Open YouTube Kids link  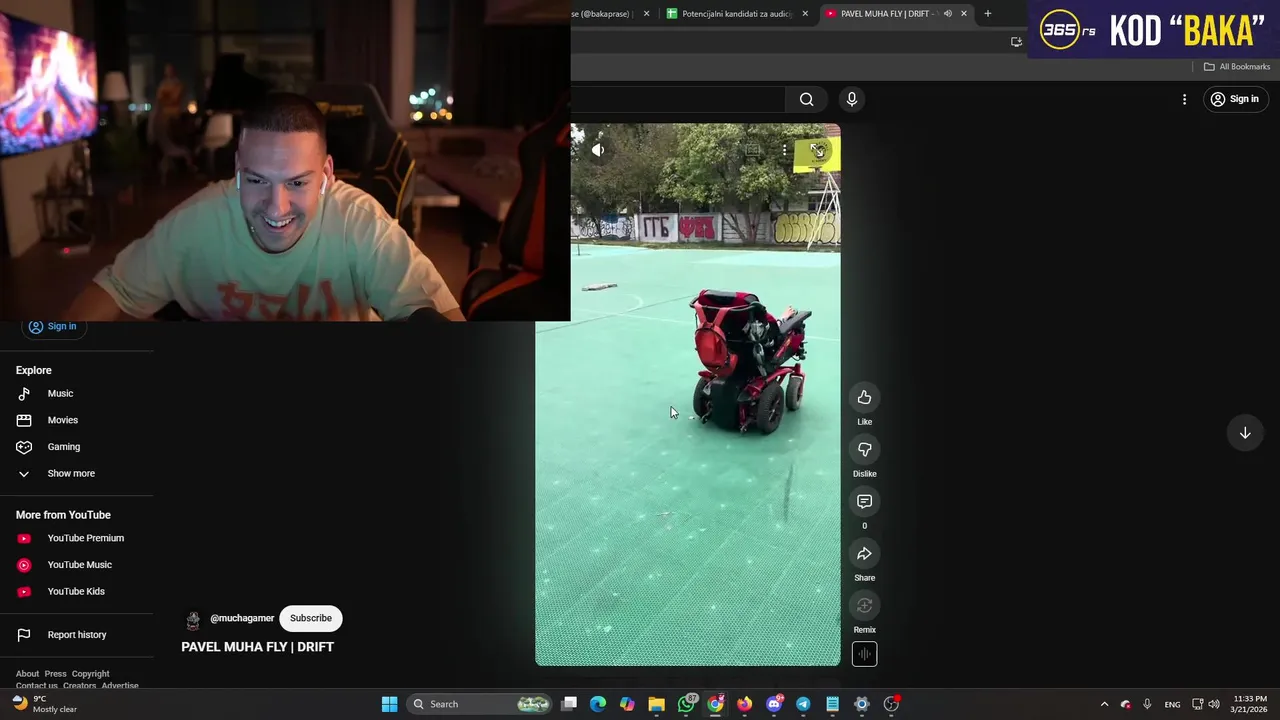pyautogui.click(x=76, y=591)
